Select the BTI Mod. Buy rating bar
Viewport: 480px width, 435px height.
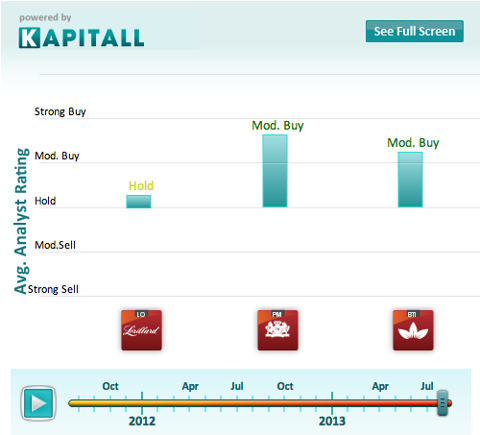[410, 180]
